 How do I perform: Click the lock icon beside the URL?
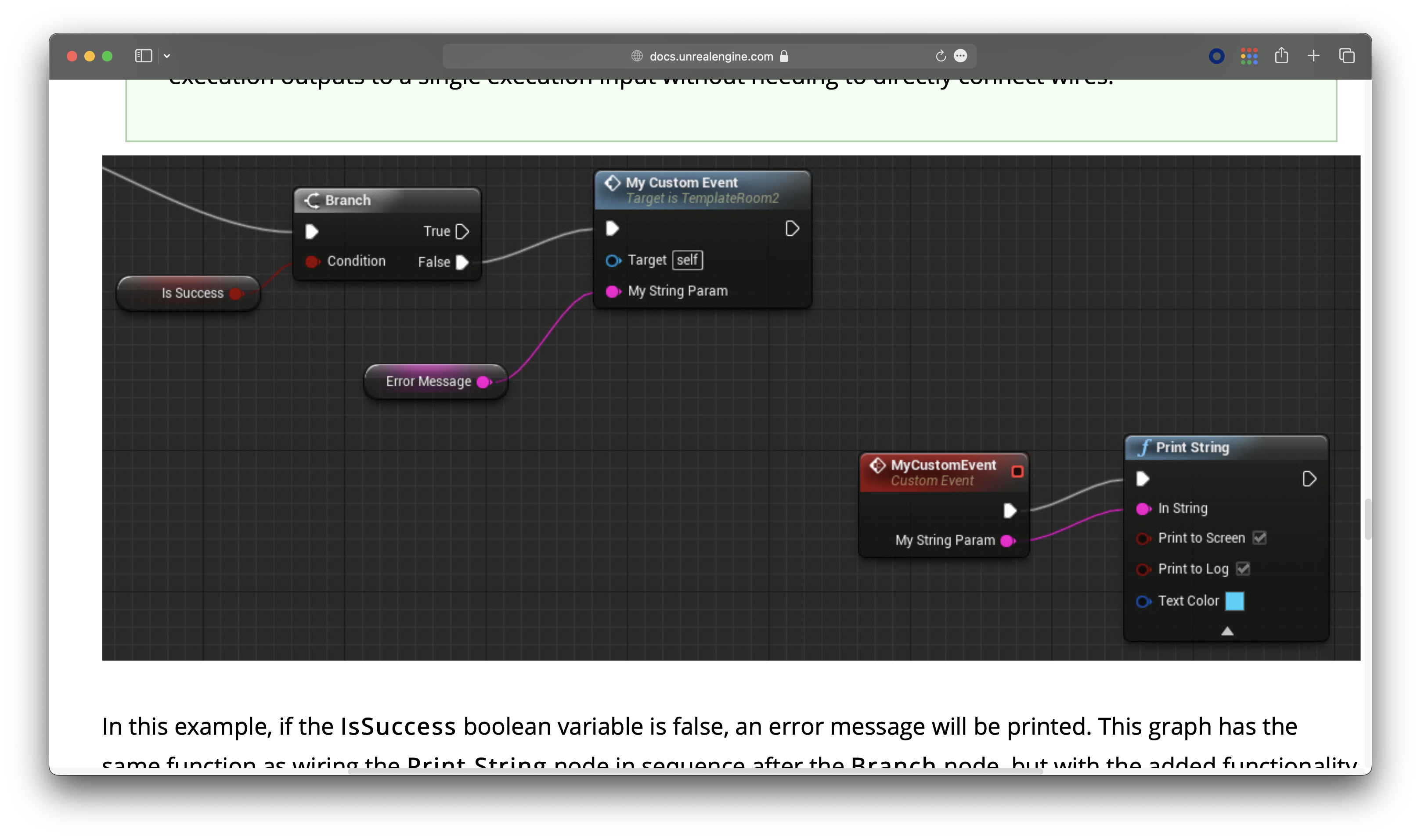(784, 56)
